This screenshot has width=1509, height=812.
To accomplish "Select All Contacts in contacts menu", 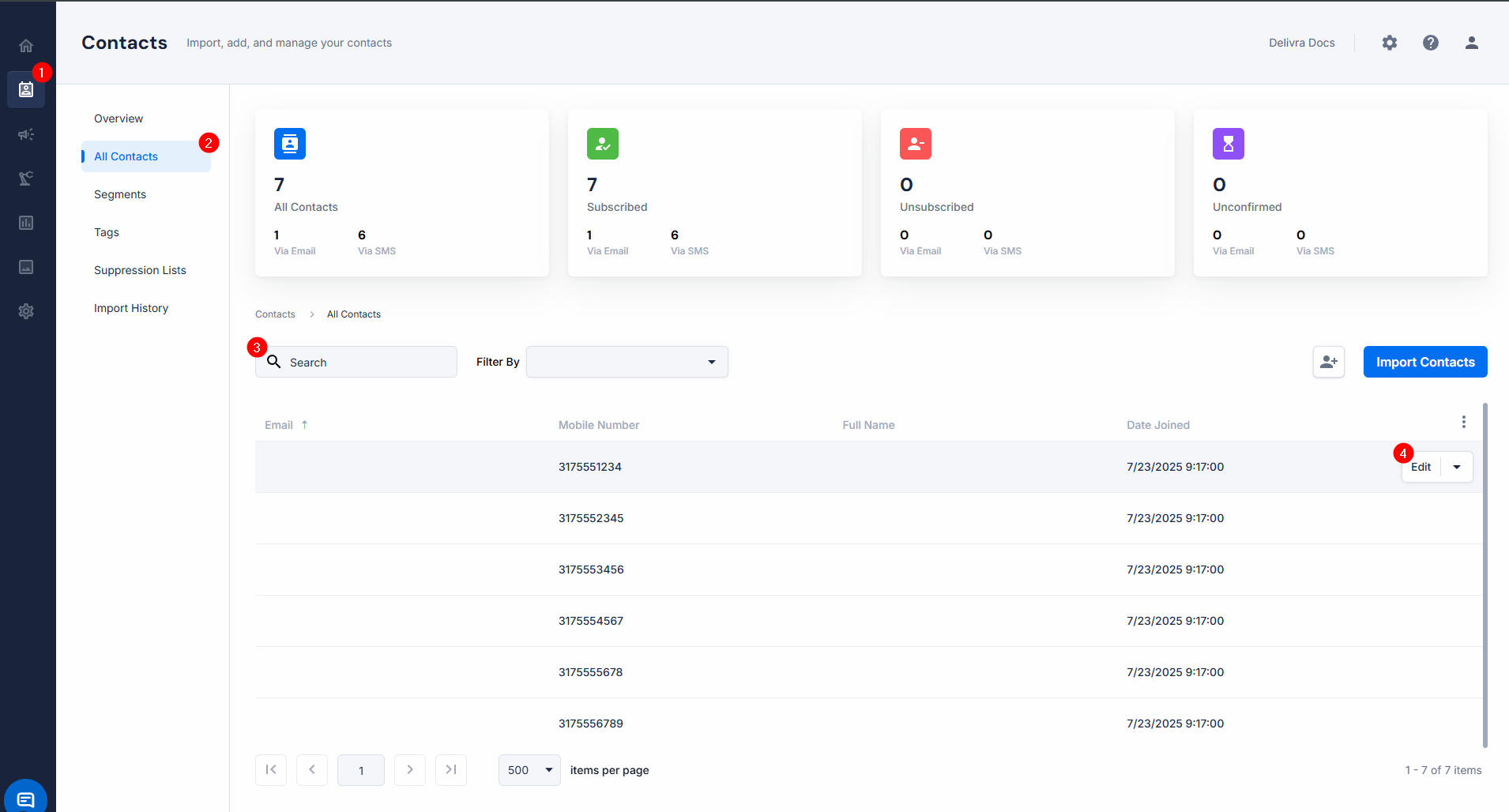I will (146, 156).
